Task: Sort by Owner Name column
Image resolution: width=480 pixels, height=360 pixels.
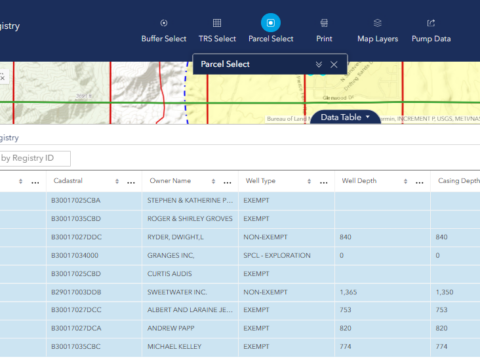Action: point(213,181)
